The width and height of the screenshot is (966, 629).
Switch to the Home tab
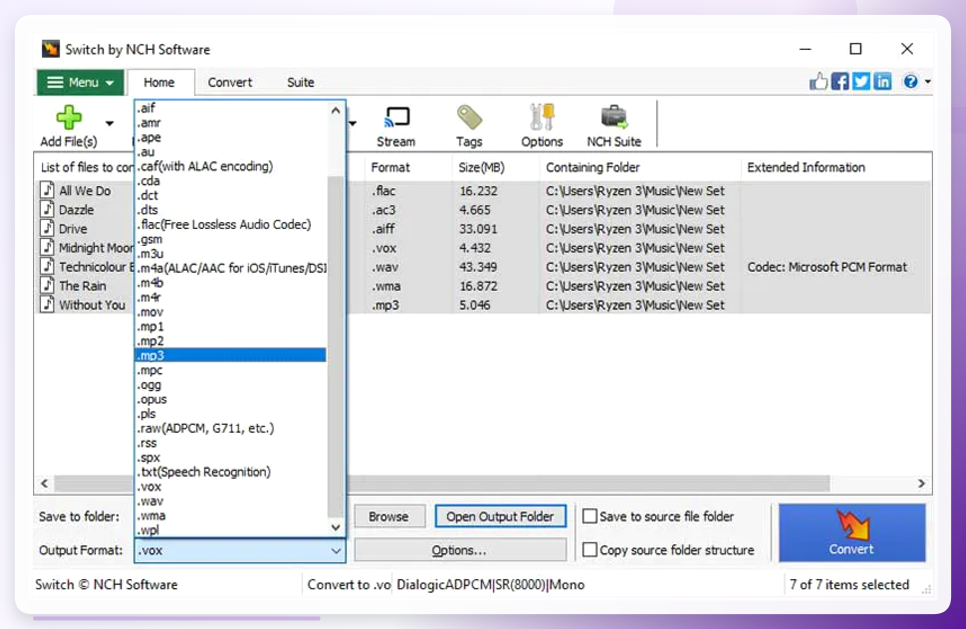159,83
